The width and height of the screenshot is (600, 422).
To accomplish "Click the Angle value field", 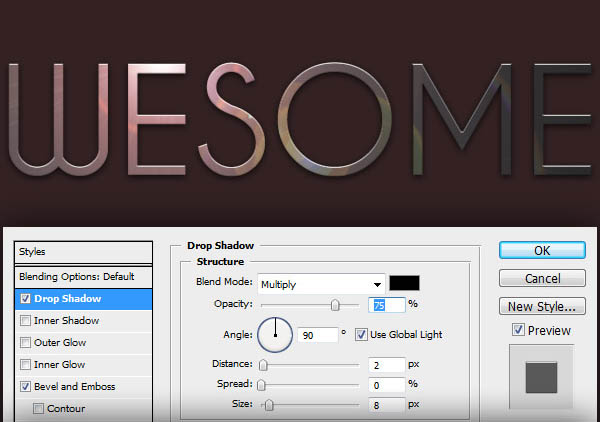I will pos(318,335).
